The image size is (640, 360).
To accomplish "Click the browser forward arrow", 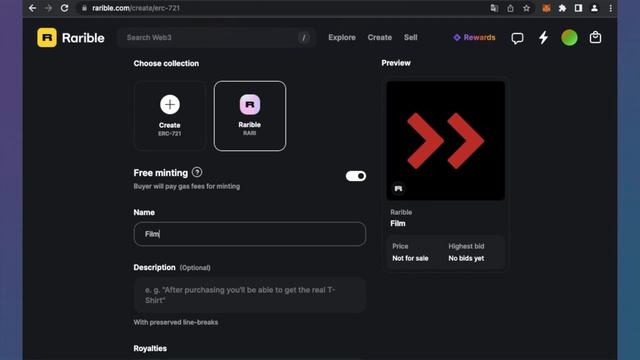I will [48, 8].
